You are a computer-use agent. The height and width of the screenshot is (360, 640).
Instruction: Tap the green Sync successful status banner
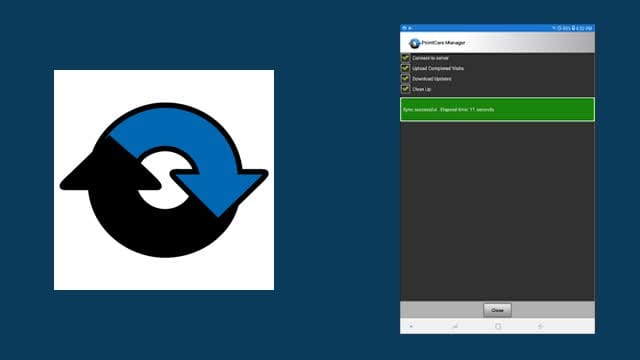tap(497, 109)
